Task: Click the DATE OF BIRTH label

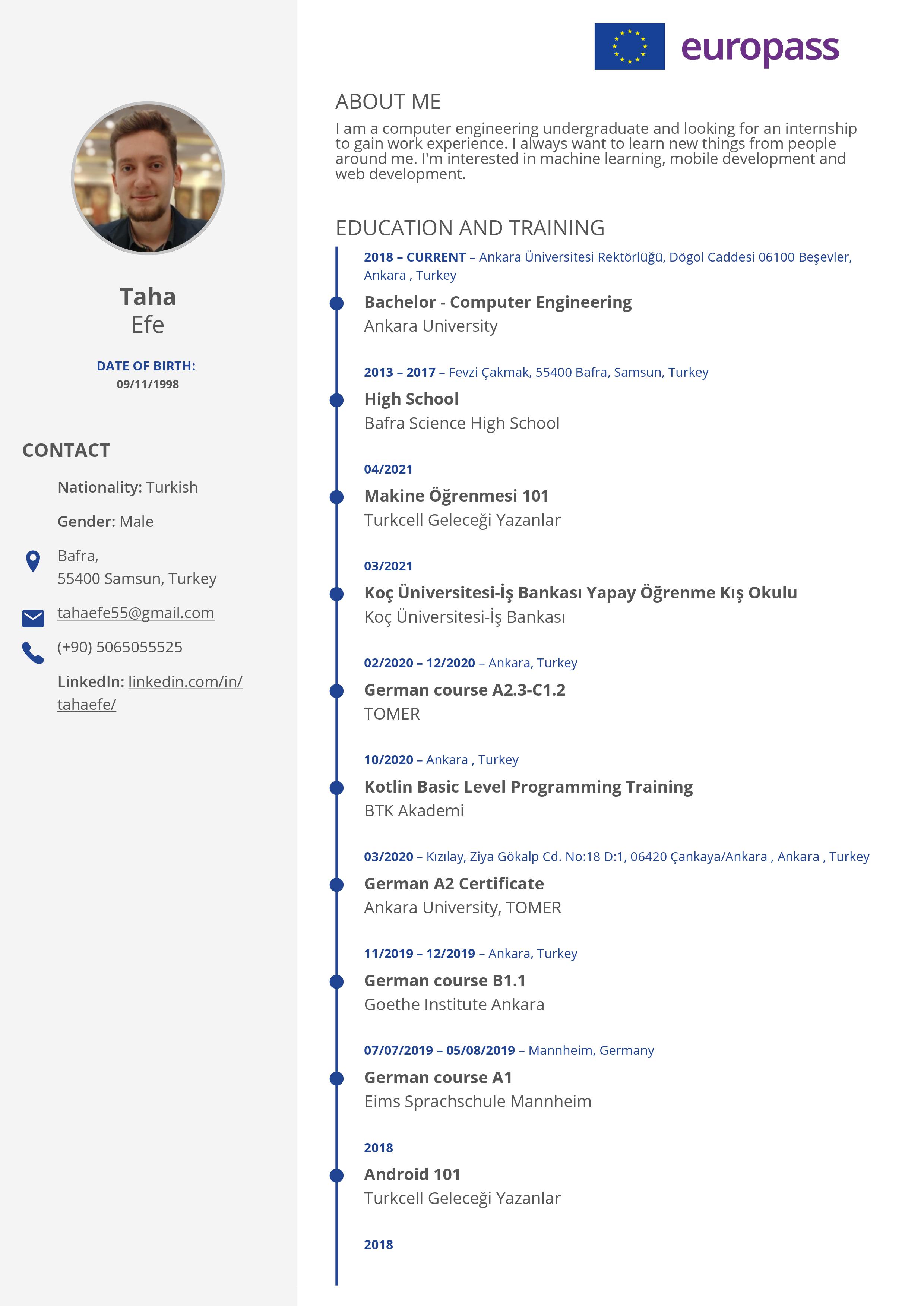Action: point(146,366)
